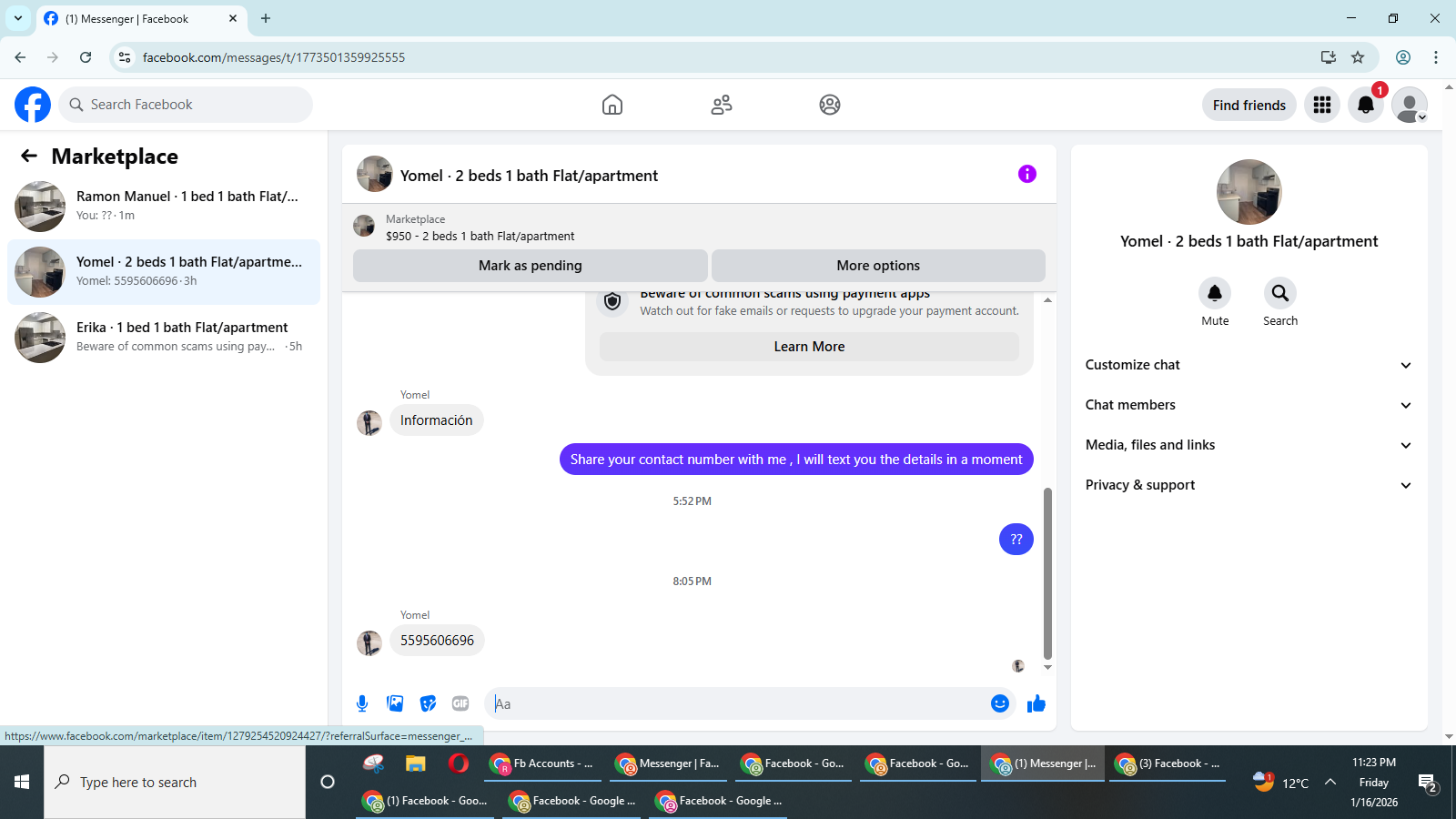
Task: View site information icon in address bar
Action: coord(125,57)
